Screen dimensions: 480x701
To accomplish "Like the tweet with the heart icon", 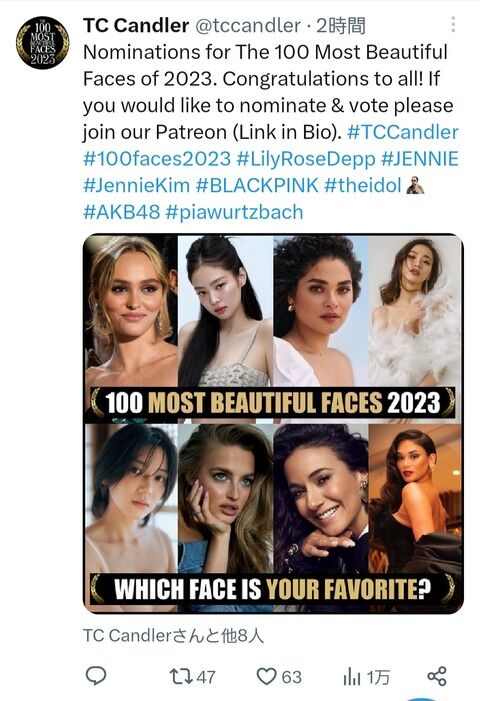I will [x=266, y=676].
